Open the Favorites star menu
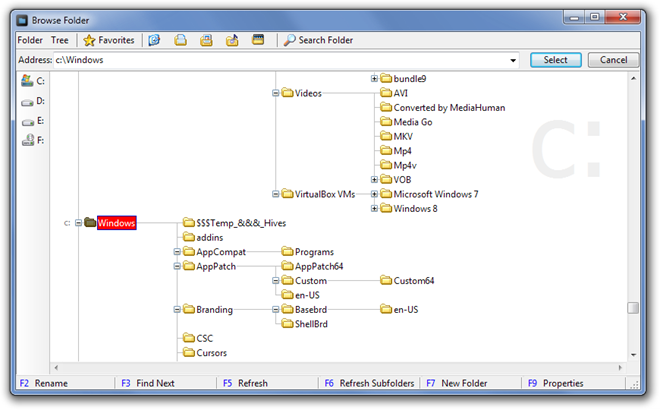 click(109, 40)
